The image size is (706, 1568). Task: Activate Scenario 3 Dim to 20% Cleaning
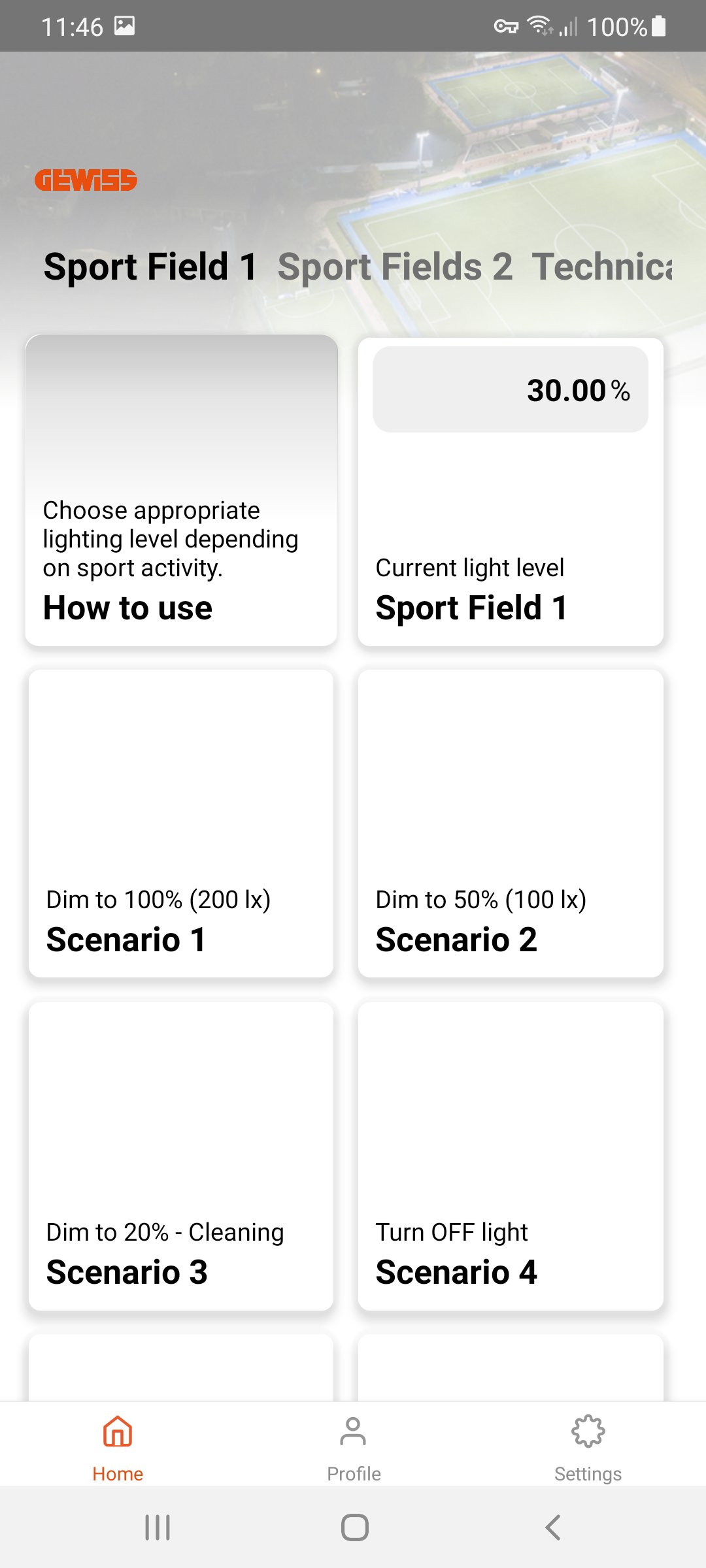tap(181, 1156)
